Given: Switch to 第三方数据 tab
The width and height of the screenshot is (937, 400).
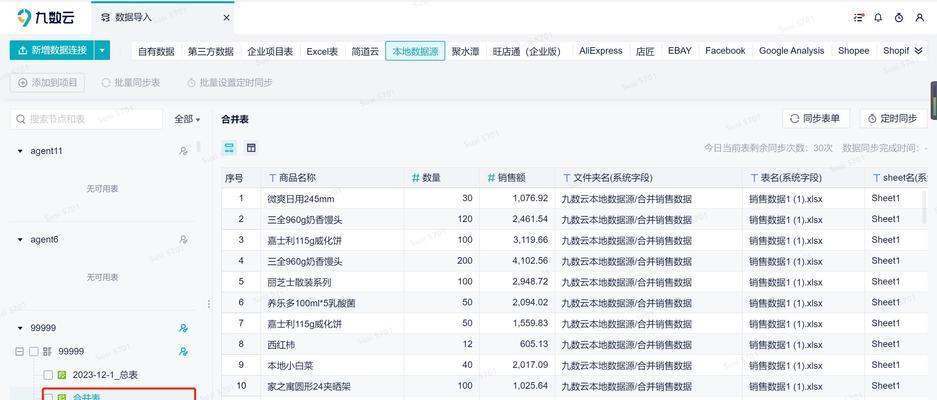Looking at the screenshot, I should coord(210,51).
